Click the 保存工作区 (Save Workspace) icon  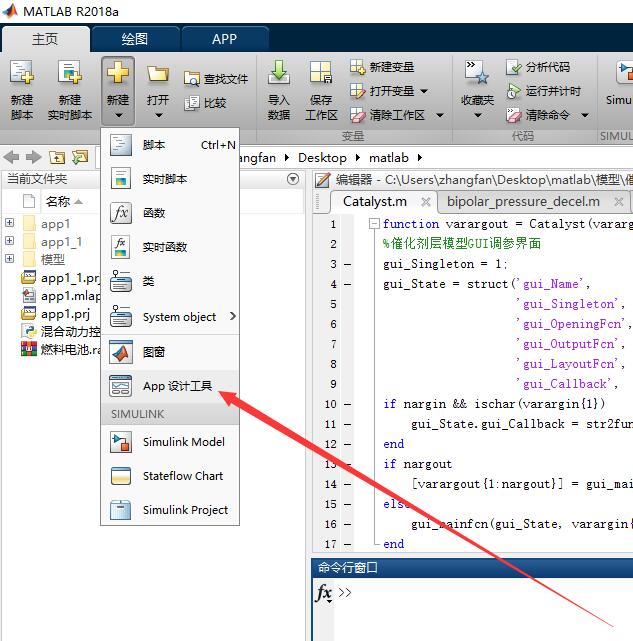[321, 72]
